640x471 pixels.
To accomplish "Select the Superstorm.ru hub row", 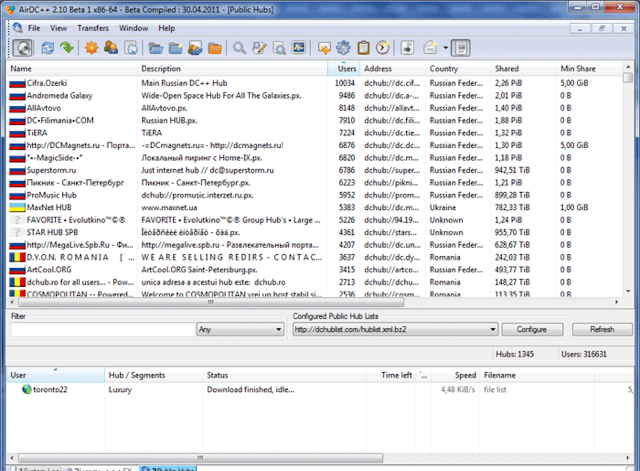I will (x=315, y=170).
